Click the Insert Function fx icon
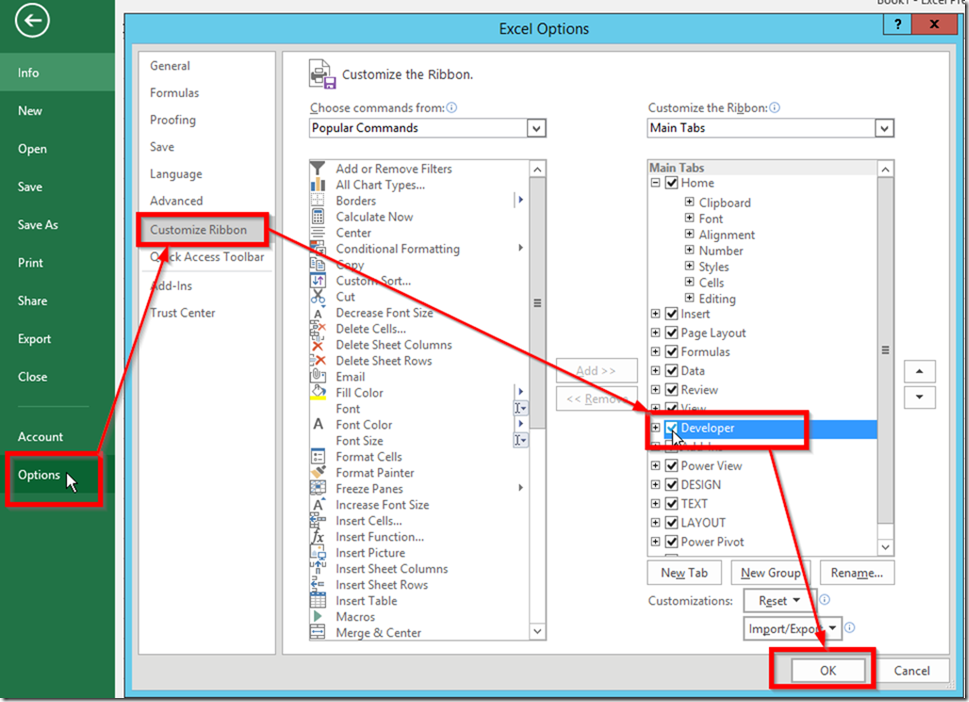Viewport: 969px width, 702px height. 318,536
